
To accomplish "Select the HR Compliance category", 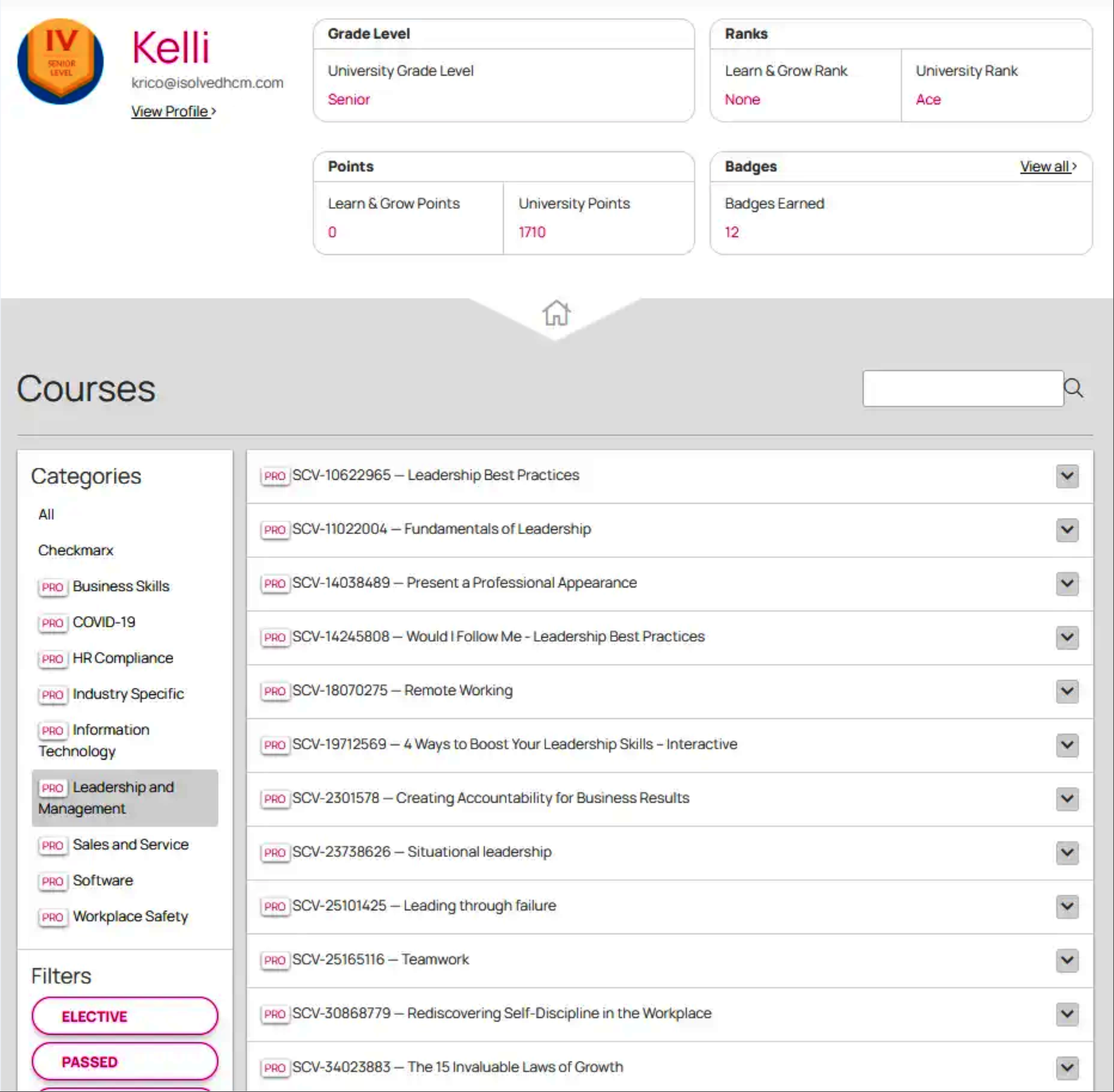I will [122, 658].
